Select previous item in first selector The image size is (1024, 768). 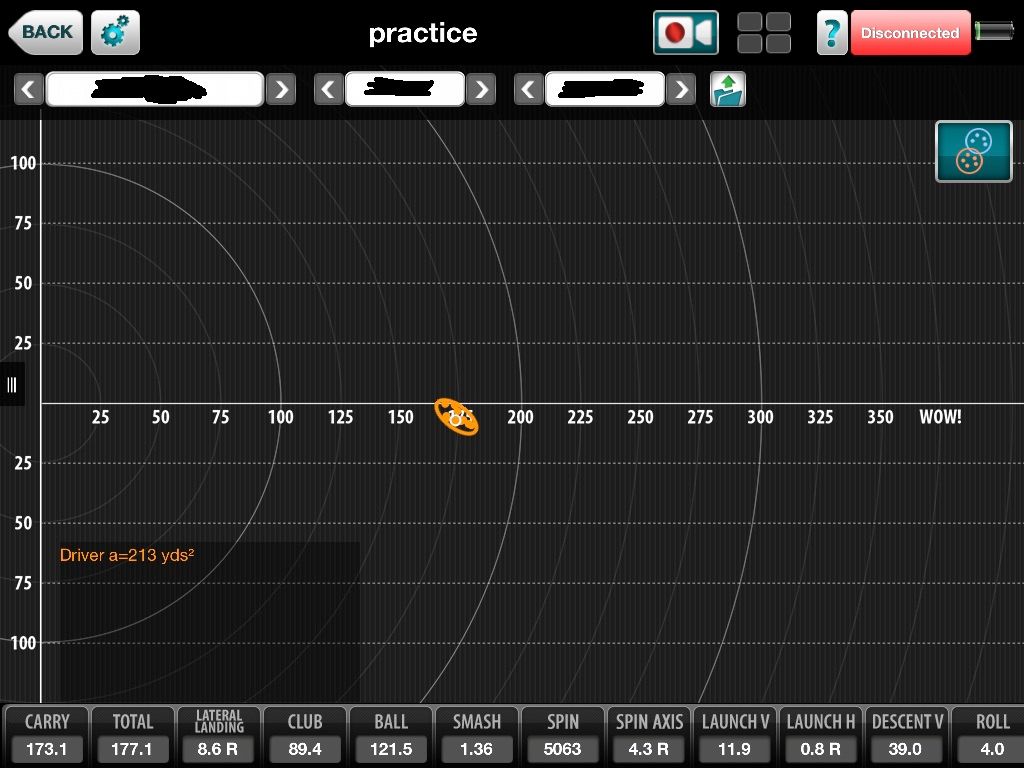coord(29,89)
